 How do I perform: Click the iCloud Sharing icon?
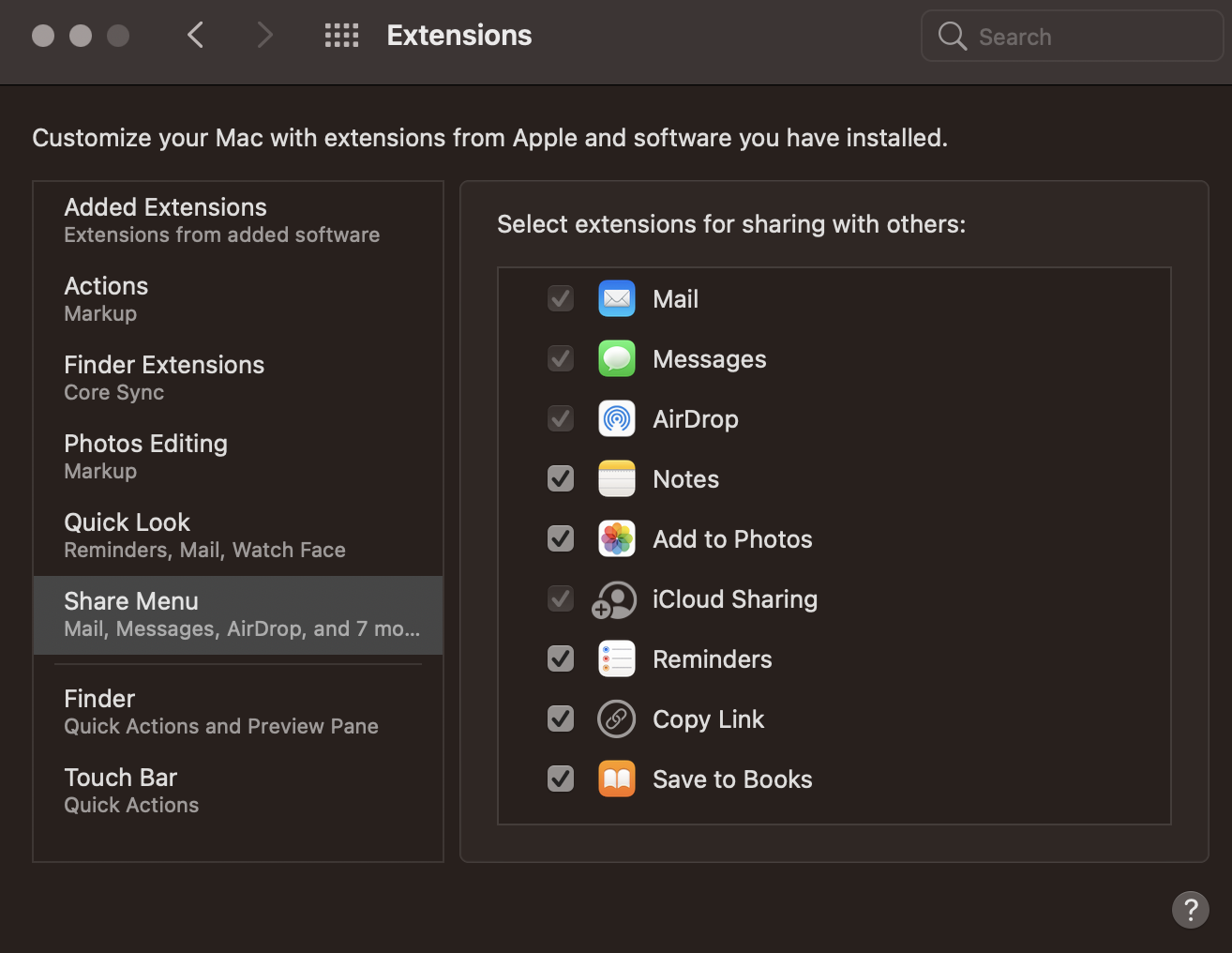point(615,599)
